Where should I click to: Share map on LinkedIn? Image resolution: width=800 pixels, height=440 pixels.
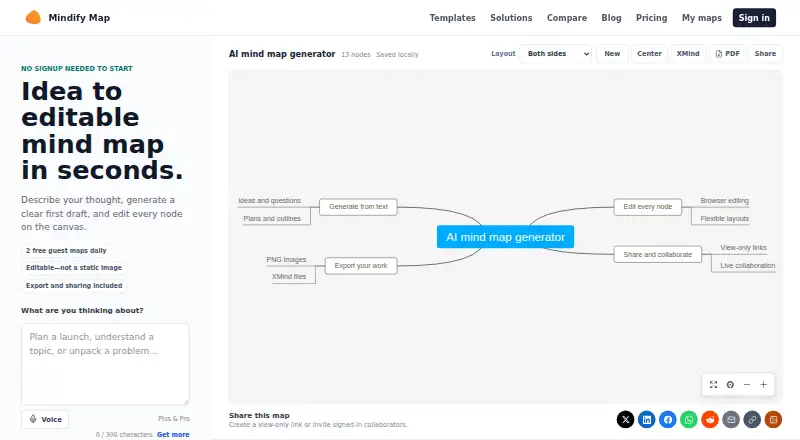coord(646,420)
